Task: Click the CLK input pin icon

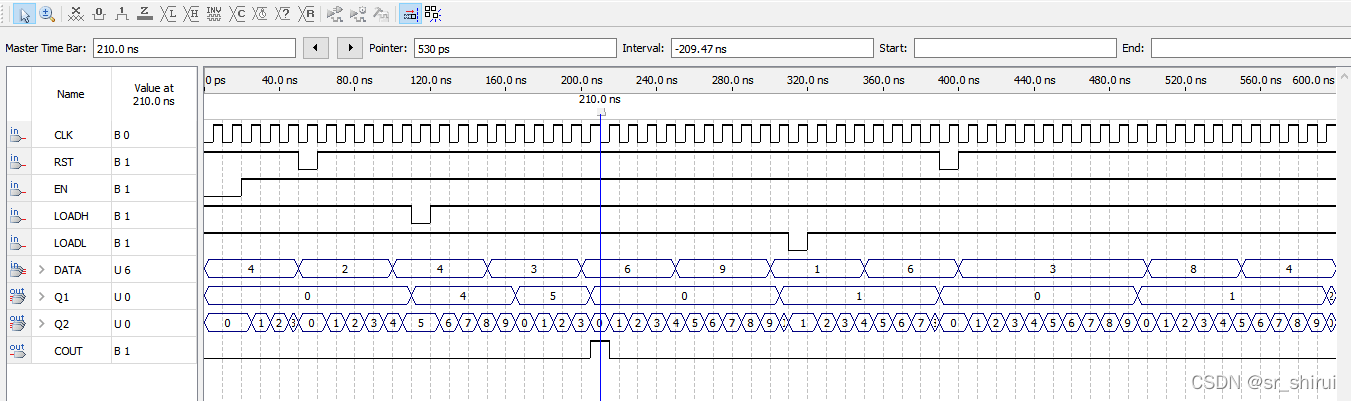Action: (17, 134)
